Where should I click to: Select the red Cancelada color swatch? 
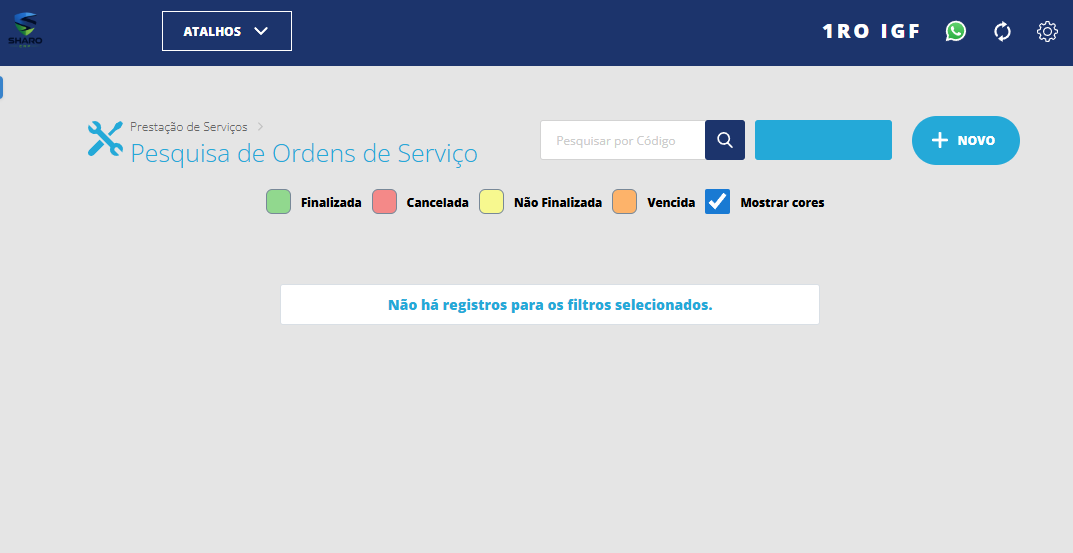coord(385,202)
